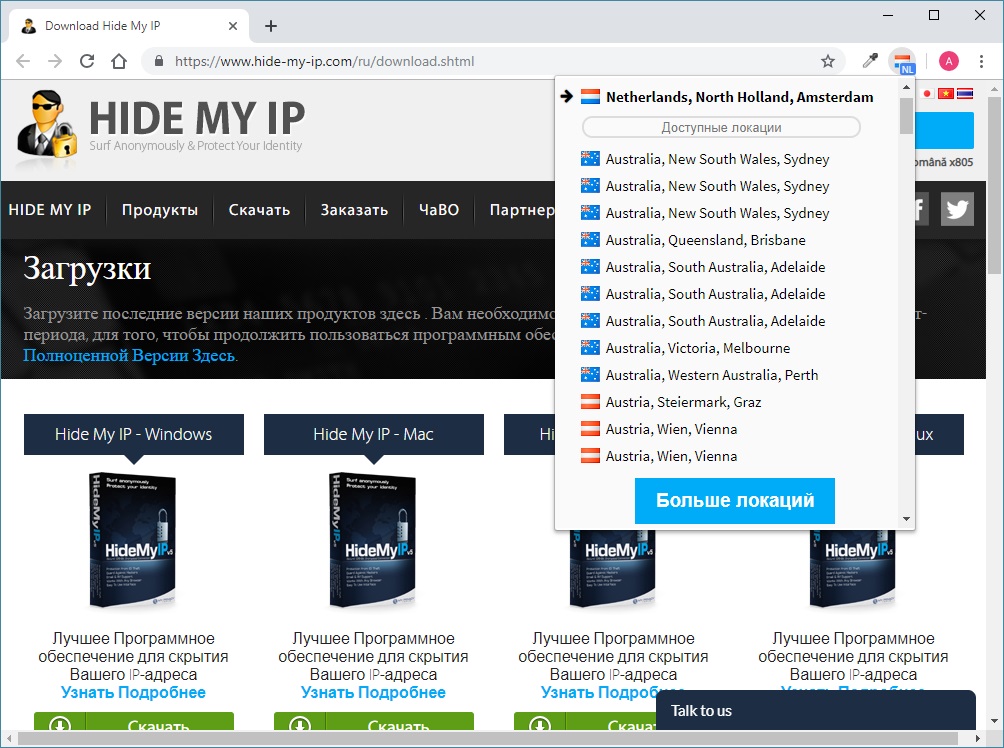Toggle the Hide My IP extension popup
1004x748 pixels.
(903, 62)
